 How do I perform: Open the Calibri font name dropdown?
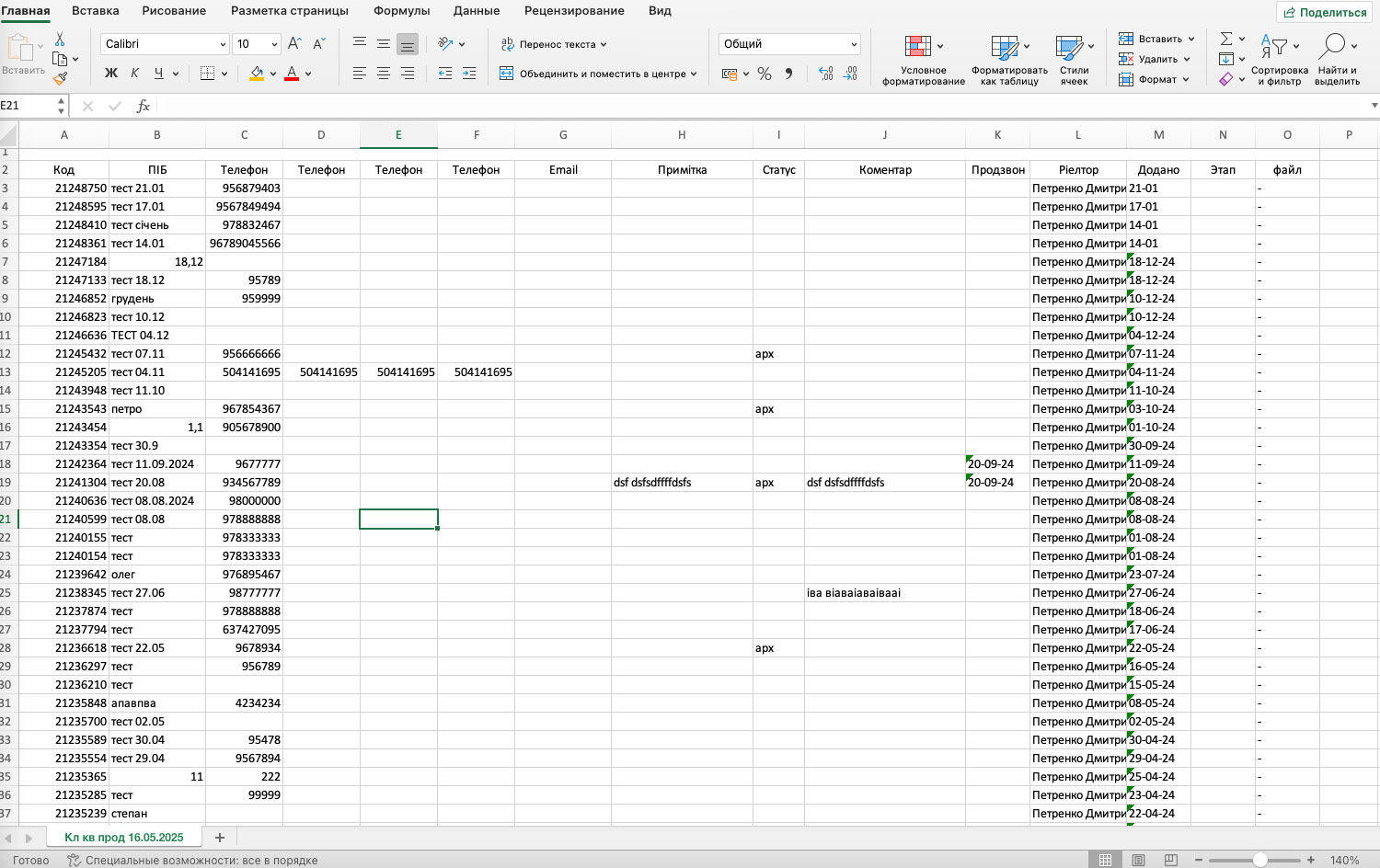tap(166, 44)
